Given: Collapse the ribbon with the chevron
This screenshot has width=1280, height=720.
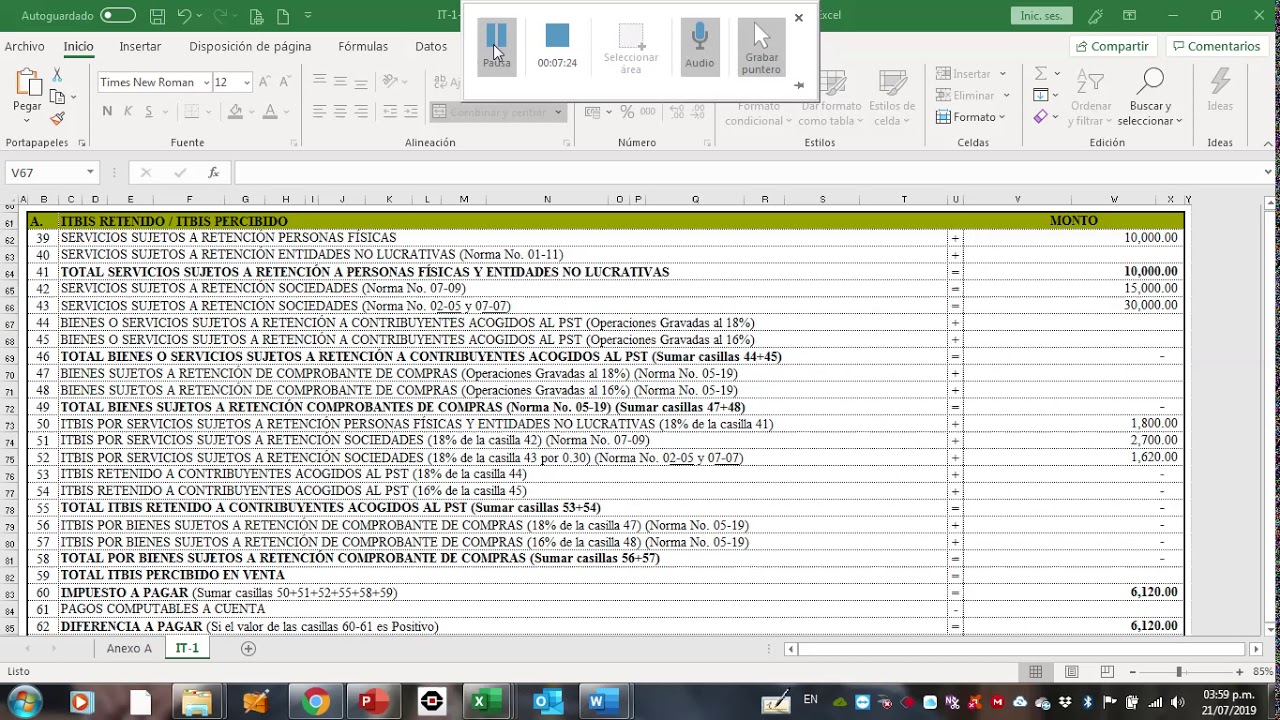Looking at the screenshot, I should (x=1268, y=143).
